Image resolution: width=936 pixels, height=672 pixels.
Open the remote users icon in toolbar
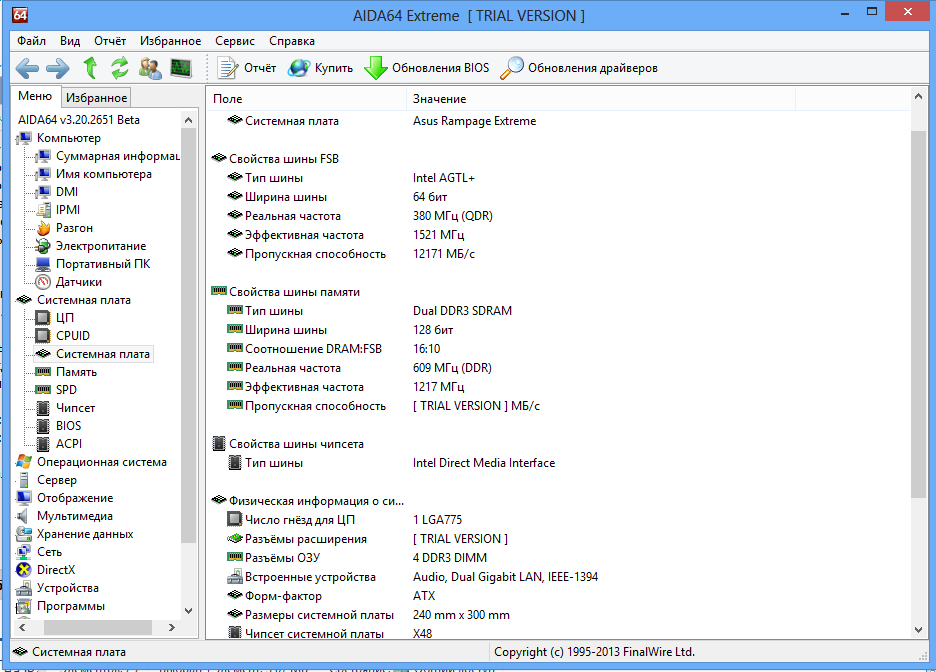(x=150, y=68)
